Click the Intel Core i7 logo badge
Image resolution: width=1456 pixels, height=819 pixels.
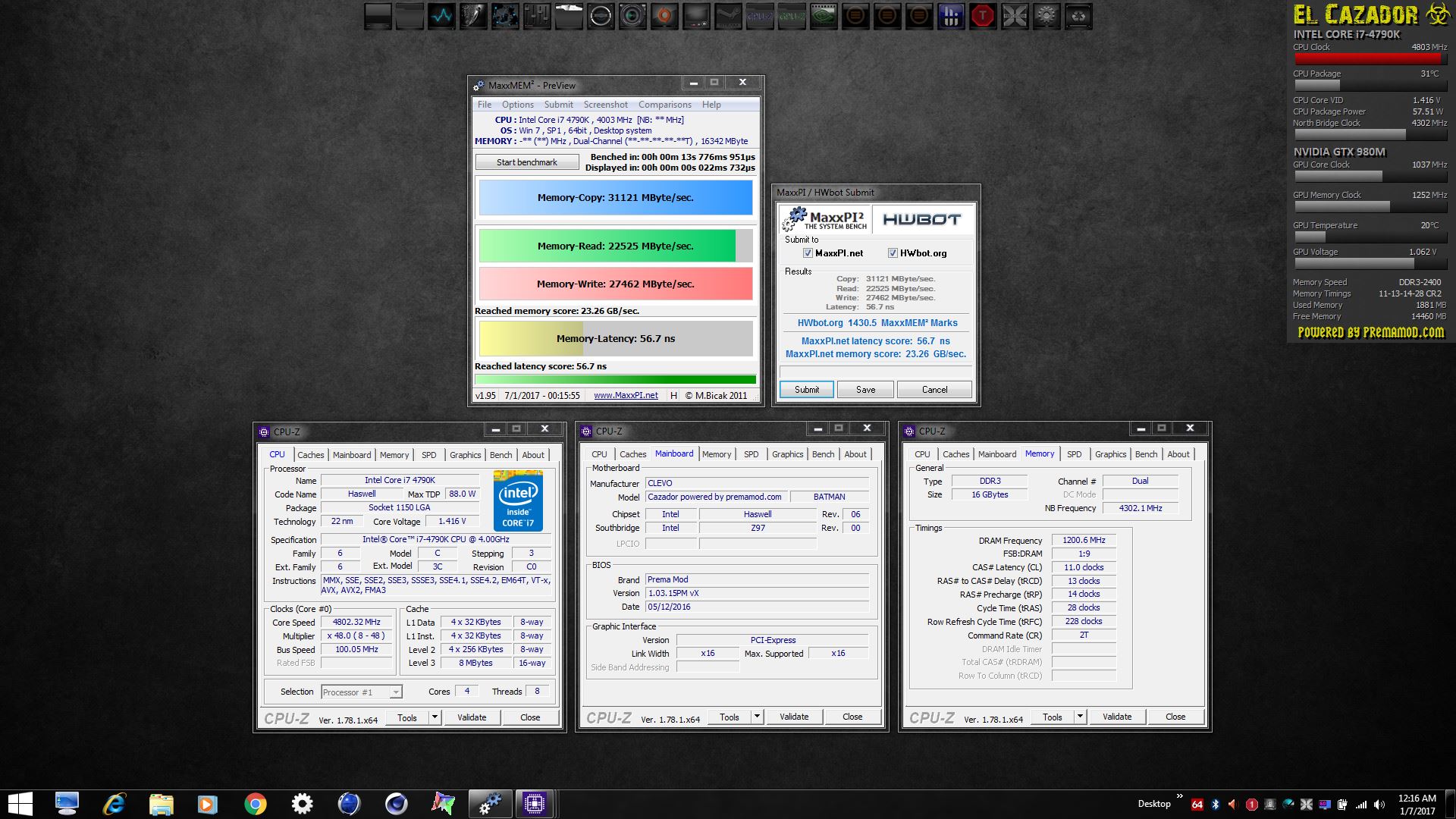coord(518,501)
